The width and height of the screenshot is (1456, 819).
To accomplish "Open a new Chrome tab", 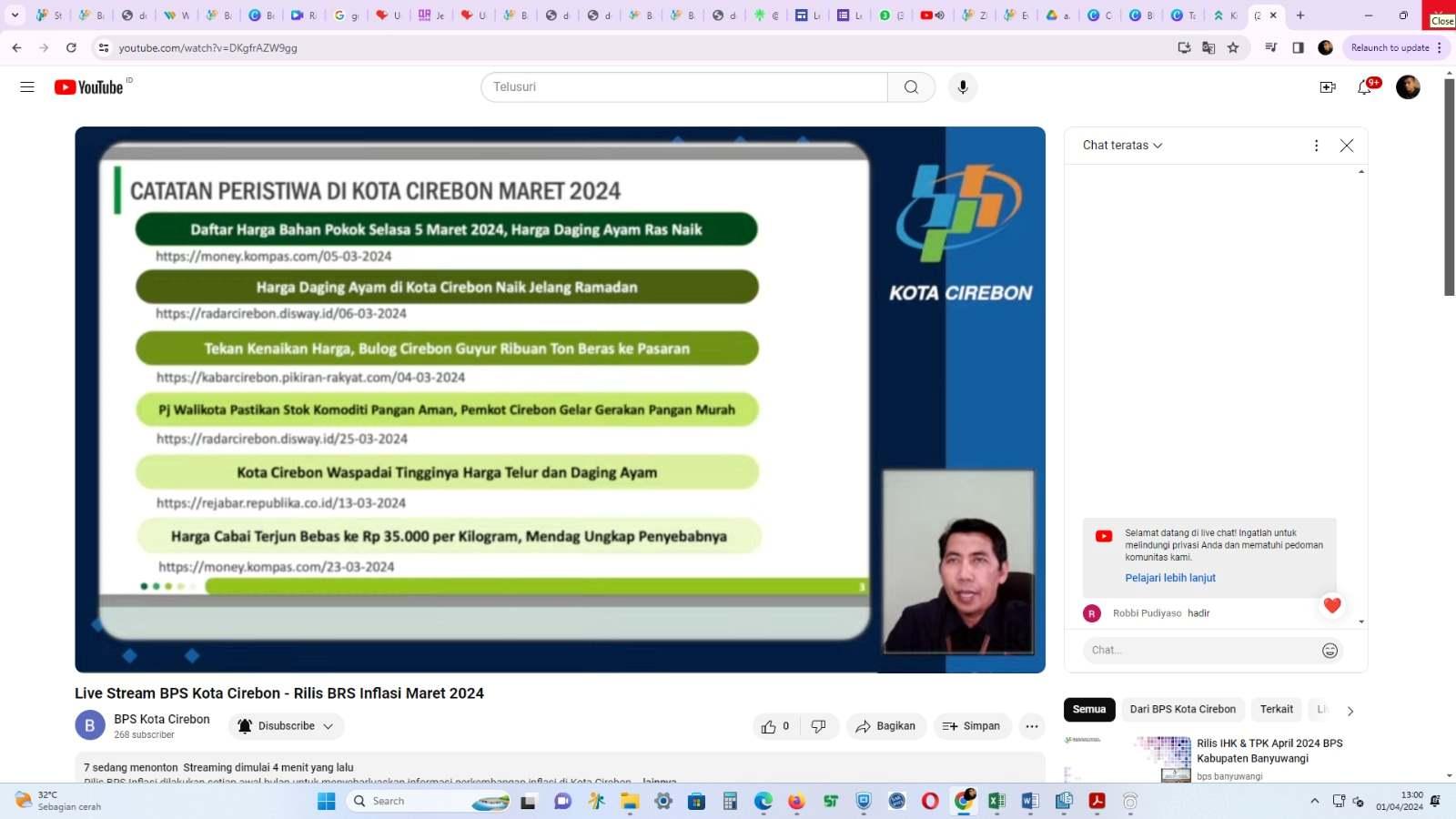I will click(x=1300, y=15).
